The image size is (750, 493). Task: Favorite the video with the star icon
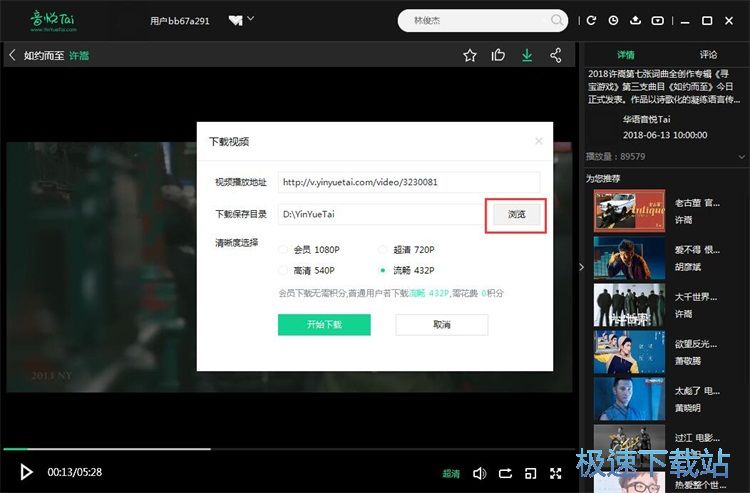pos(470,55)
